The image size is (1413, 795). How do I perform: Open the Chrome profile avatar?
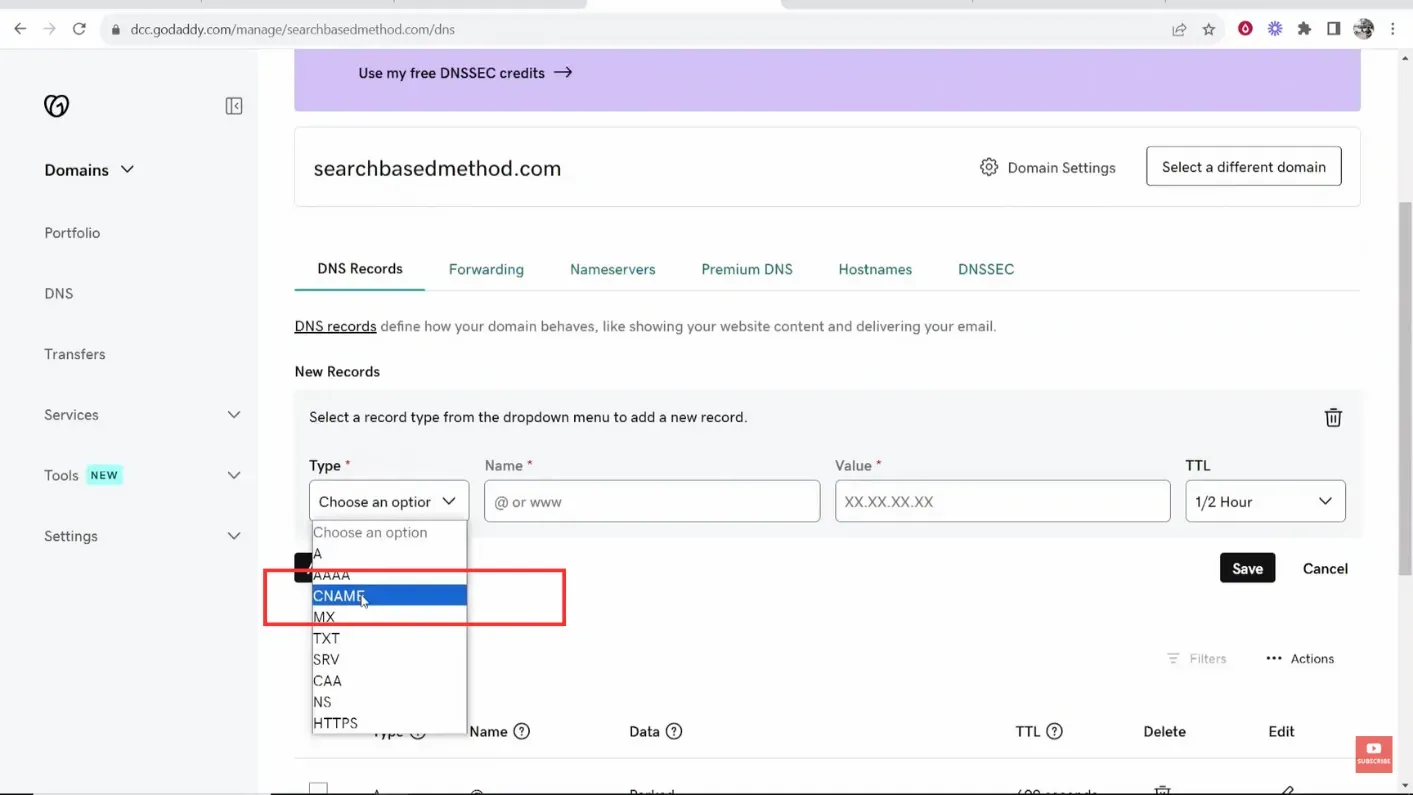click(1364, 29)
